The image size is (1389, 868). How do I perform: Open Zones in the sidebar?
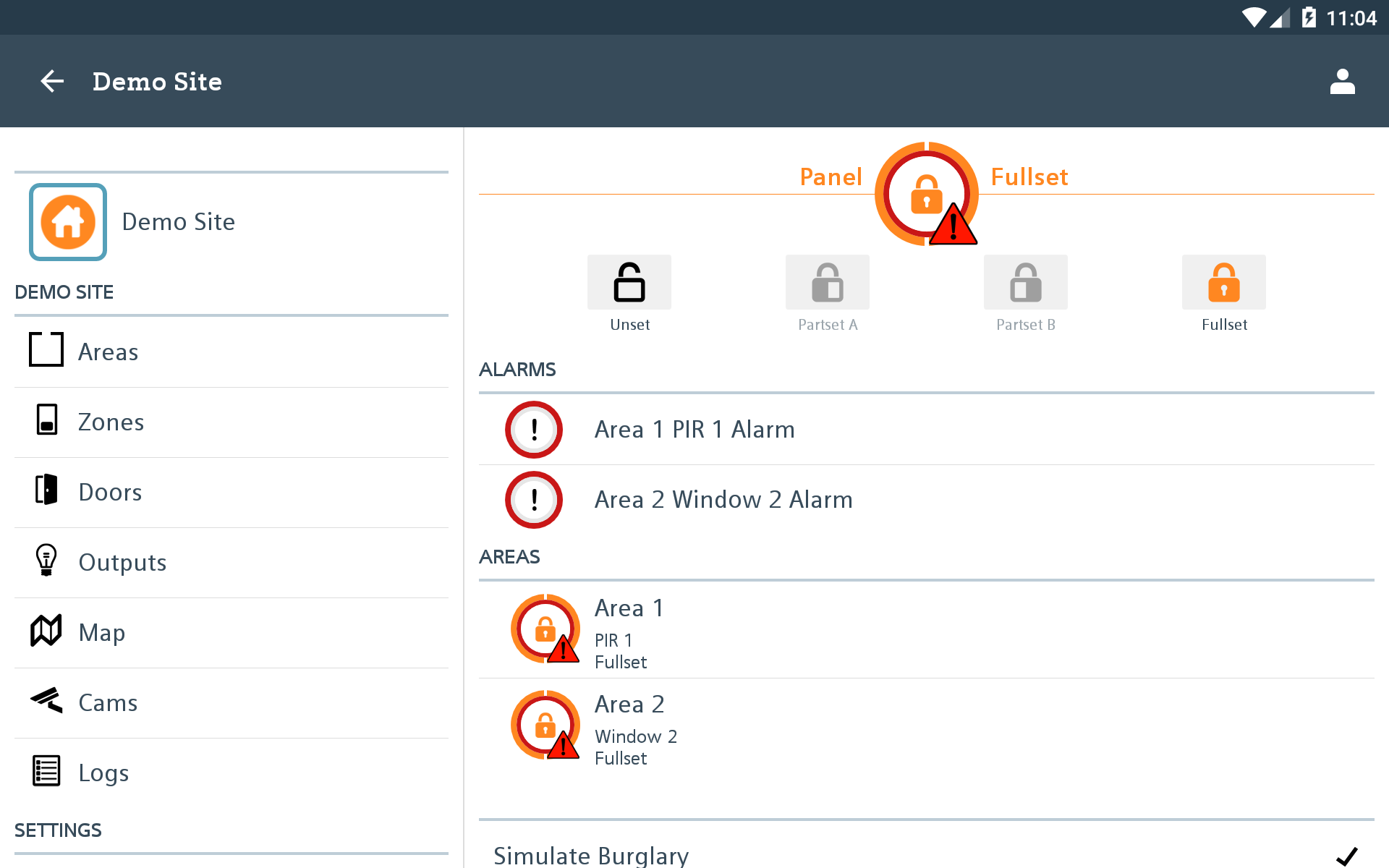click(x=231, y=422)
